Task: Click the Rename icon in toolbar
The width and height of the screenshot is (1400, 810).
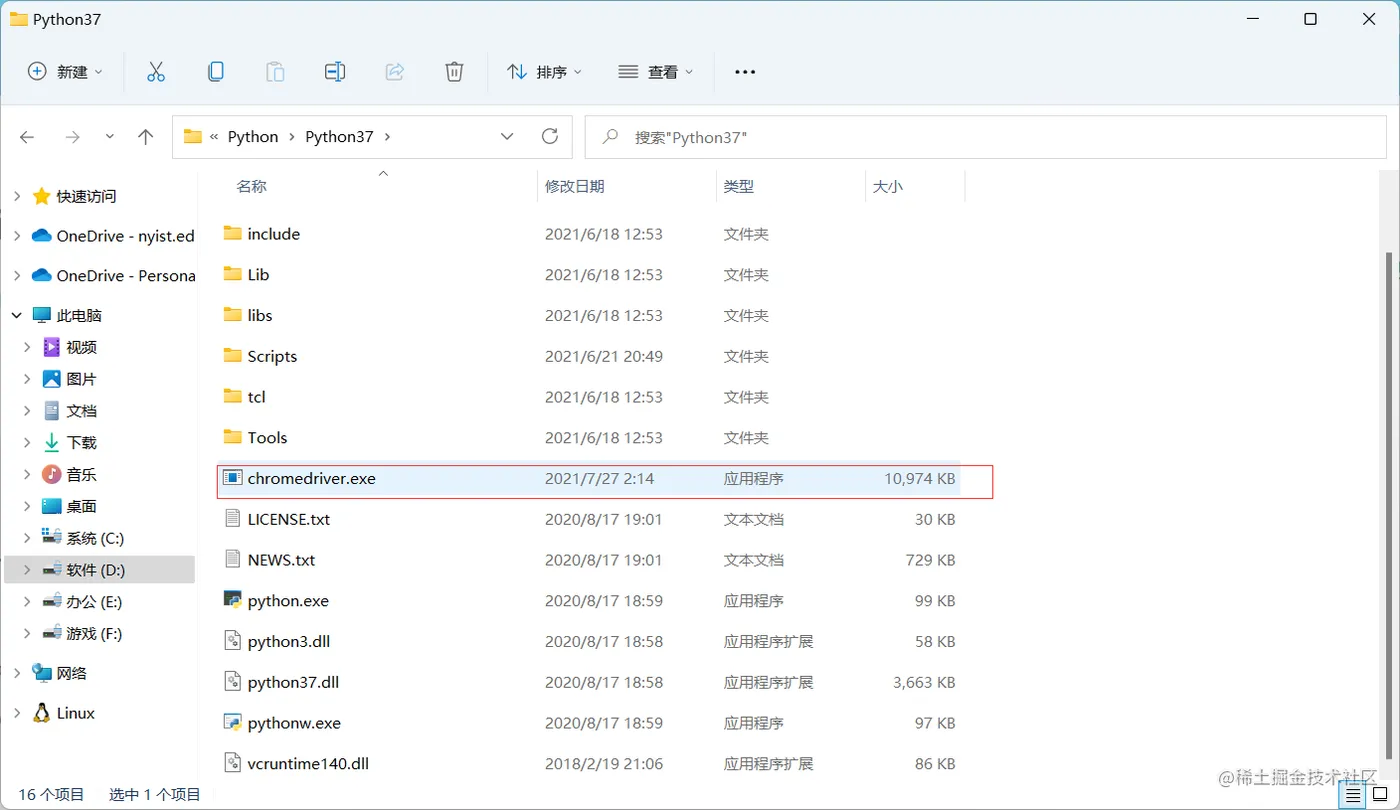Action: 335,72
